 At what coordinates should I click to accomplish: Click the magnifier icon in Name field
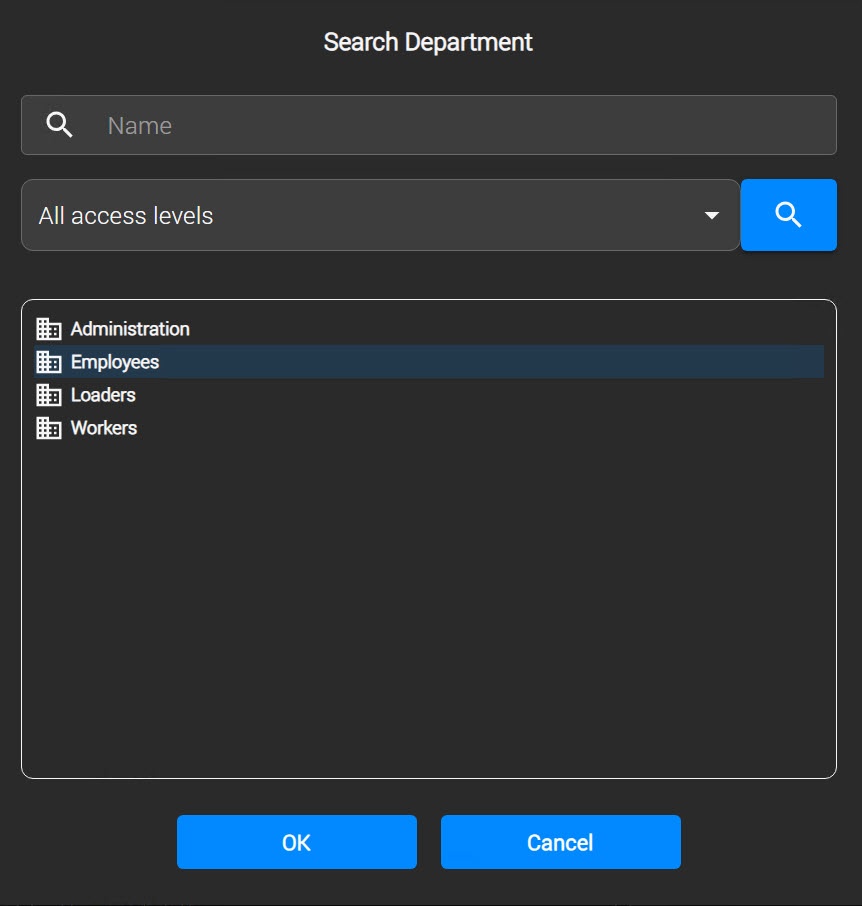60,125
